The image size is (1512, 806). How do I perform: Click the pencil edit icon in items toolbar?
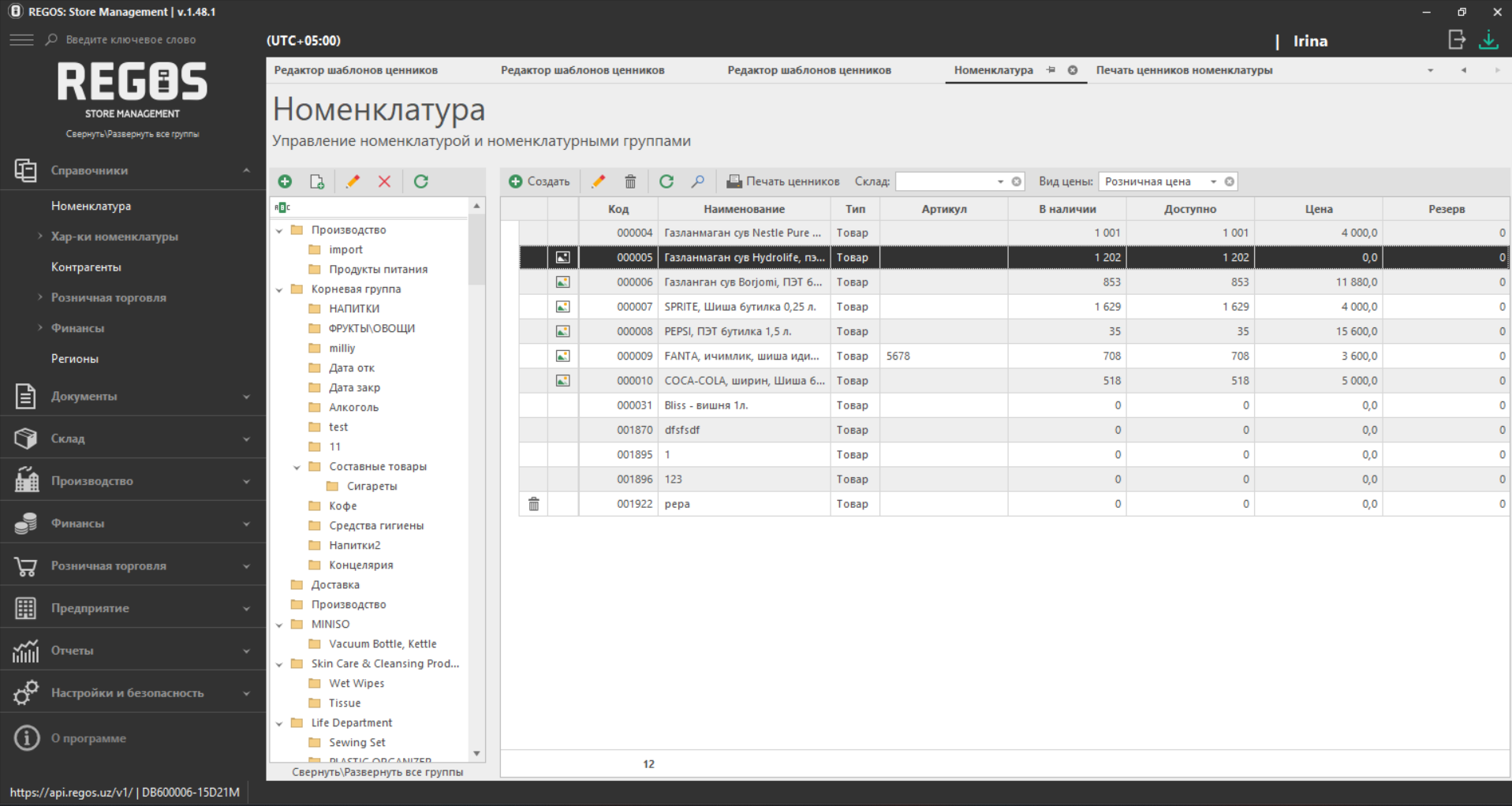[599, 181]
